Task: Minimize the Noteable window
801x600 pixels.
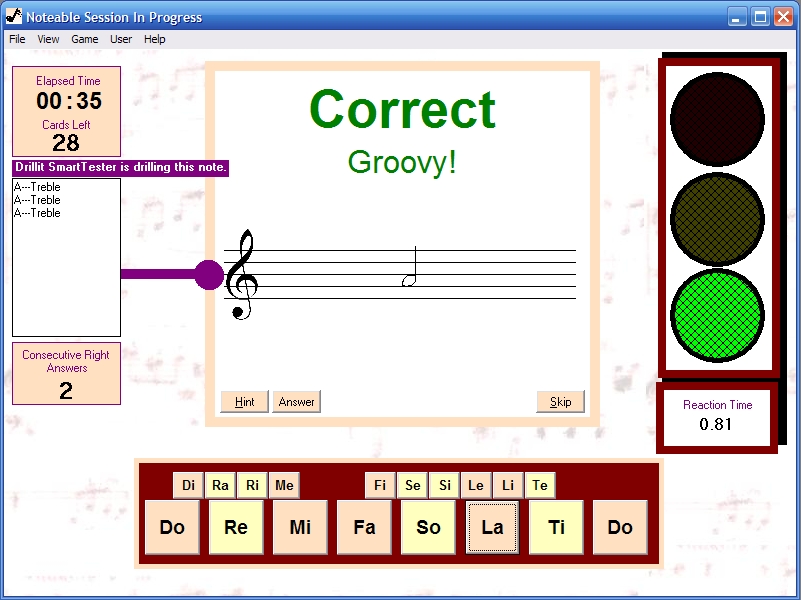Action: point(736,17)
